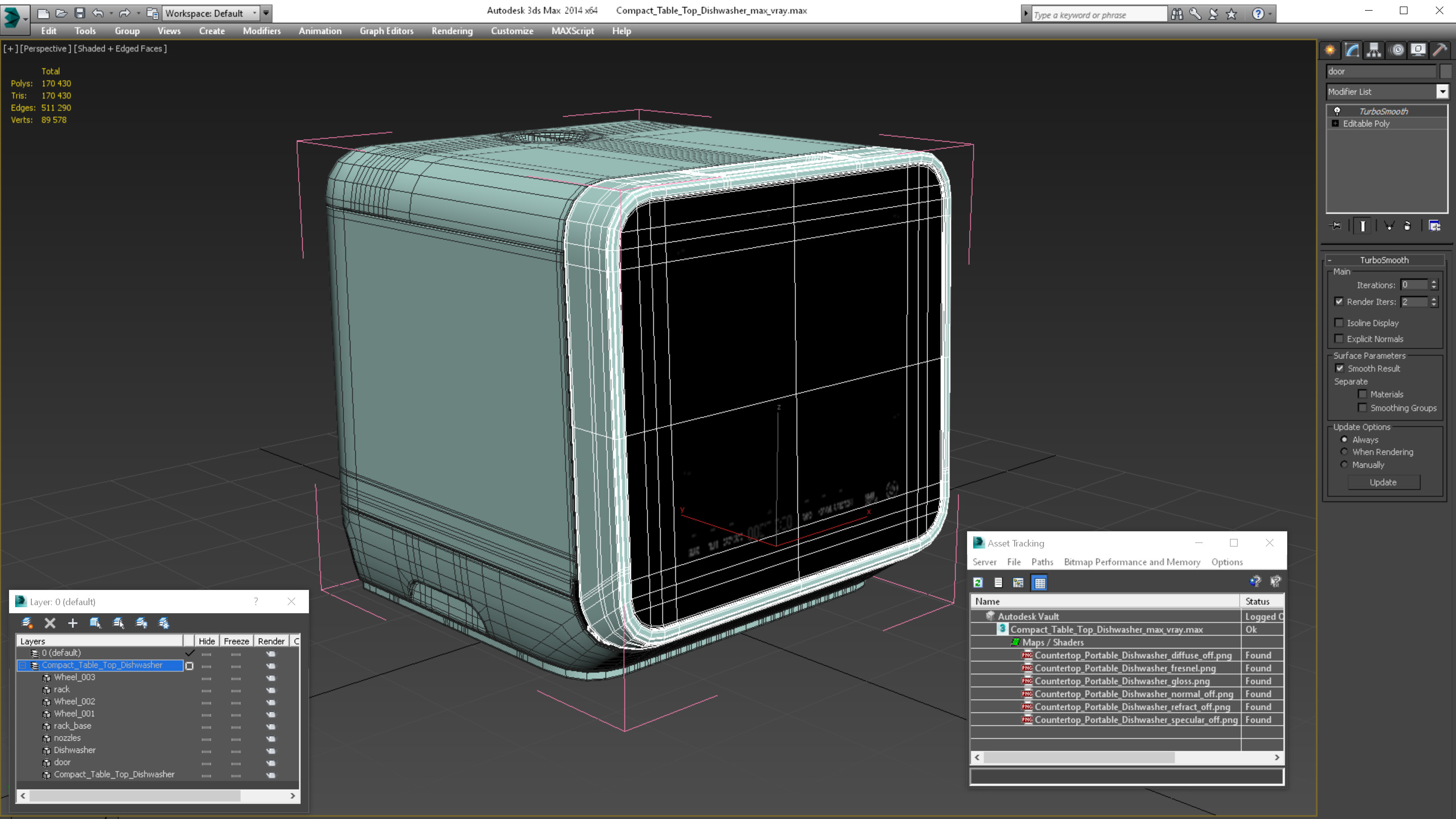Delete layer with the X icon
The height and width of the screenshot is (819, 1456).
tap(50, 623)
